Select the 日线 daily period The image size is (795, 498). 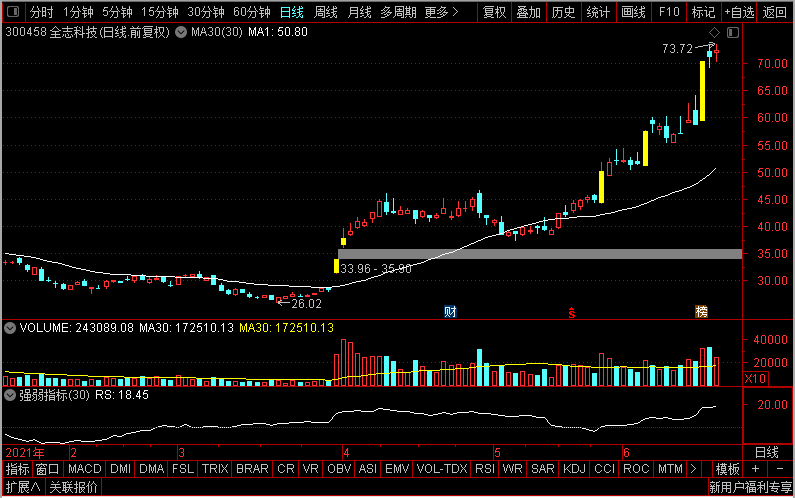pyautogui.click(x=292, y=12)
